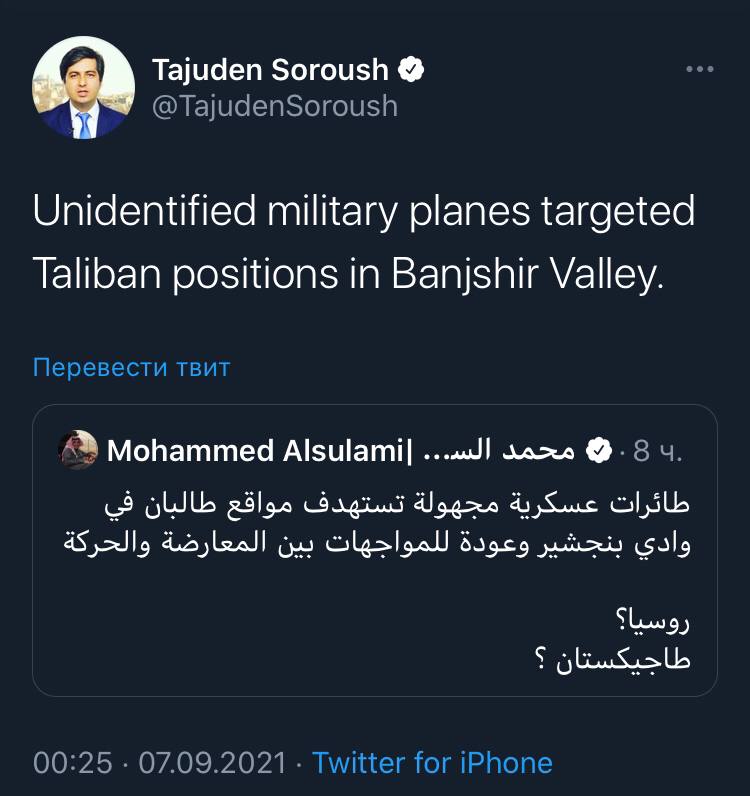Screen dimensions: 750x796
Task: Click "Перевести твит" to translate the tweet
Action: point(131,367)
